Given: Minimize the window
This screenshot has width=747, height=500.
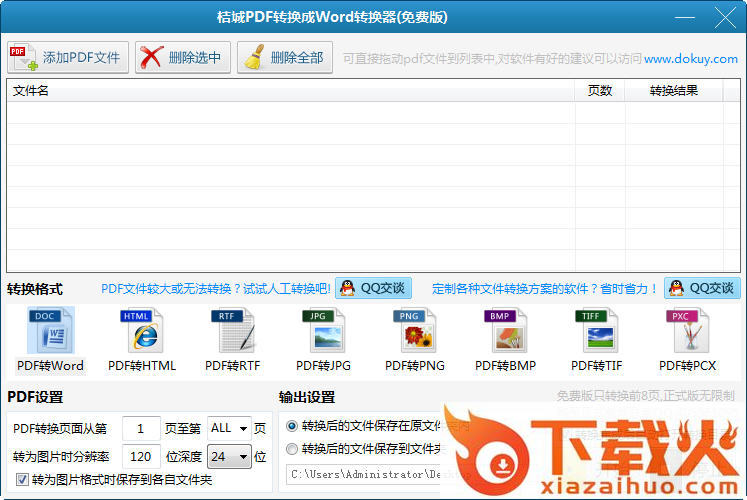Looking at the screenshot, I should pos(685,17).
